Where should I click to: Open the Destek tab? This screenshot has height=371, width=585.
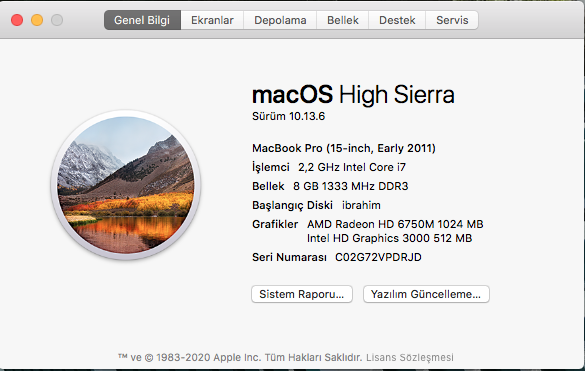(x=397, y=20)
